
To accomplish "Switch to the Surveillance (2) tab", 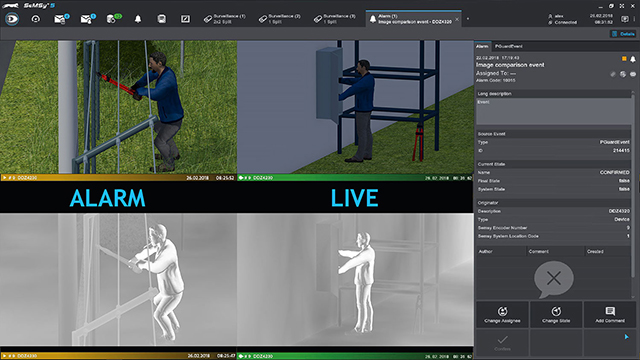I will [280, 19].
